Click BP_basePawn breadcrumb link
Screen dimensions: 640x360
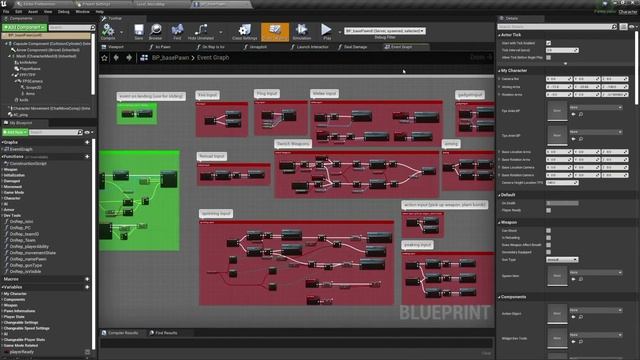click(x=170, y=58)
